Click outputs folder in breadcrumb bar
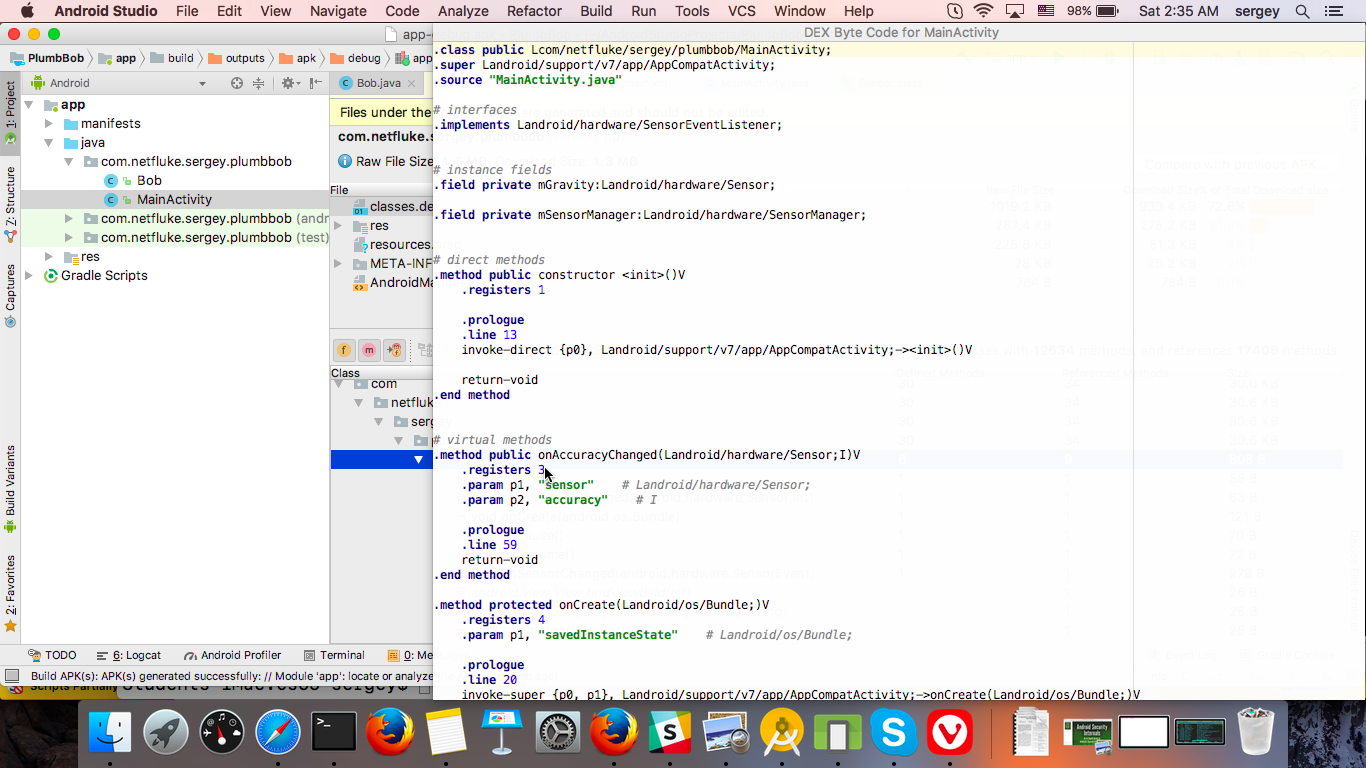Screen dimensions: 1366x768 tap(236, 58)
